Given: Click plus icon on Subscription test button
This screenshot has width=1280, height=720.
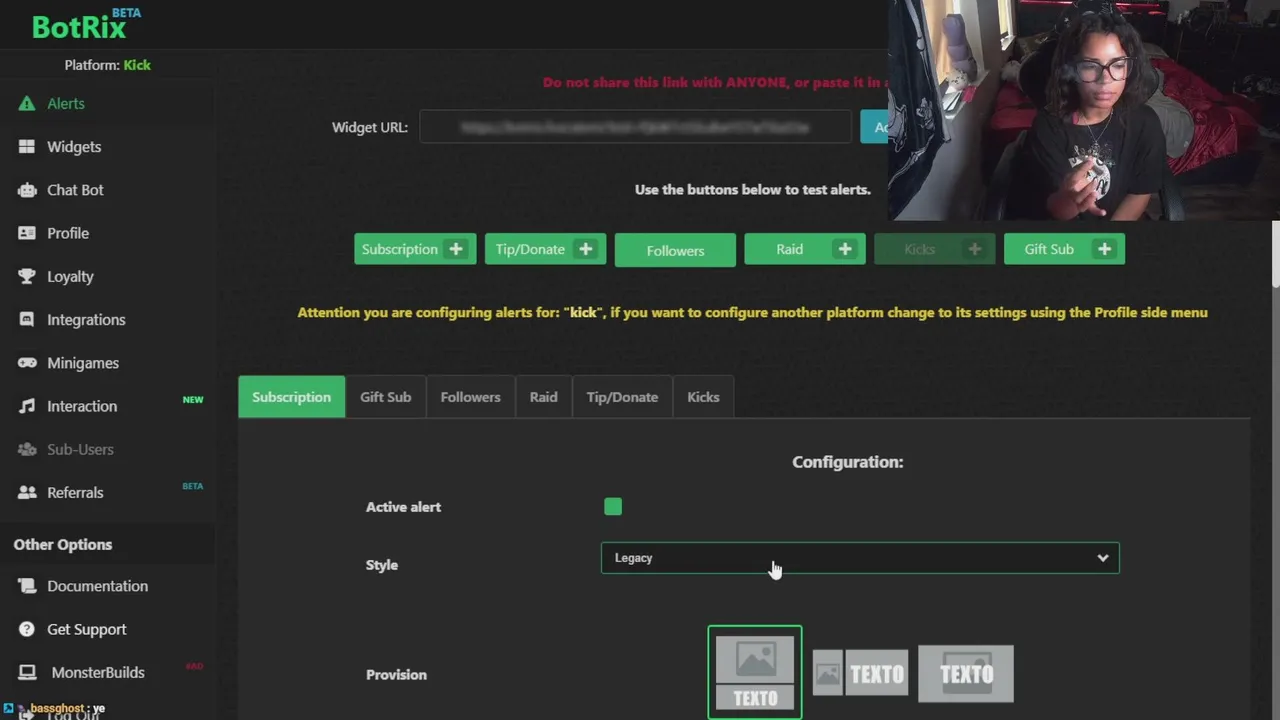Looking at the screenshot, I should tap(456, 249).
